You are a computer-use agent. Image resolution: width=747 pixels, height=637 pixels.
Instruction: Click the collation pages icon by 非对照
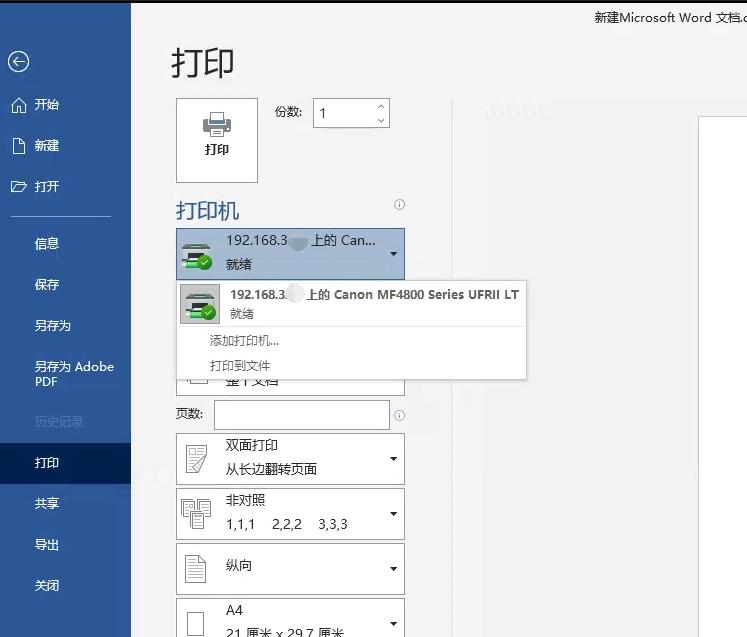tap(196, 514)
